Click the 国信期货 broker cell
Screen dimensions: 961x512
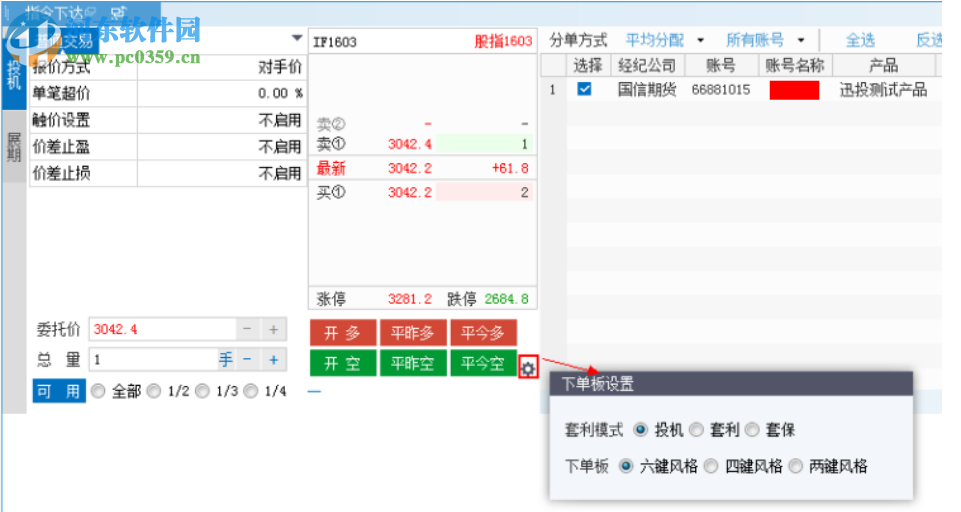point(647,90)
